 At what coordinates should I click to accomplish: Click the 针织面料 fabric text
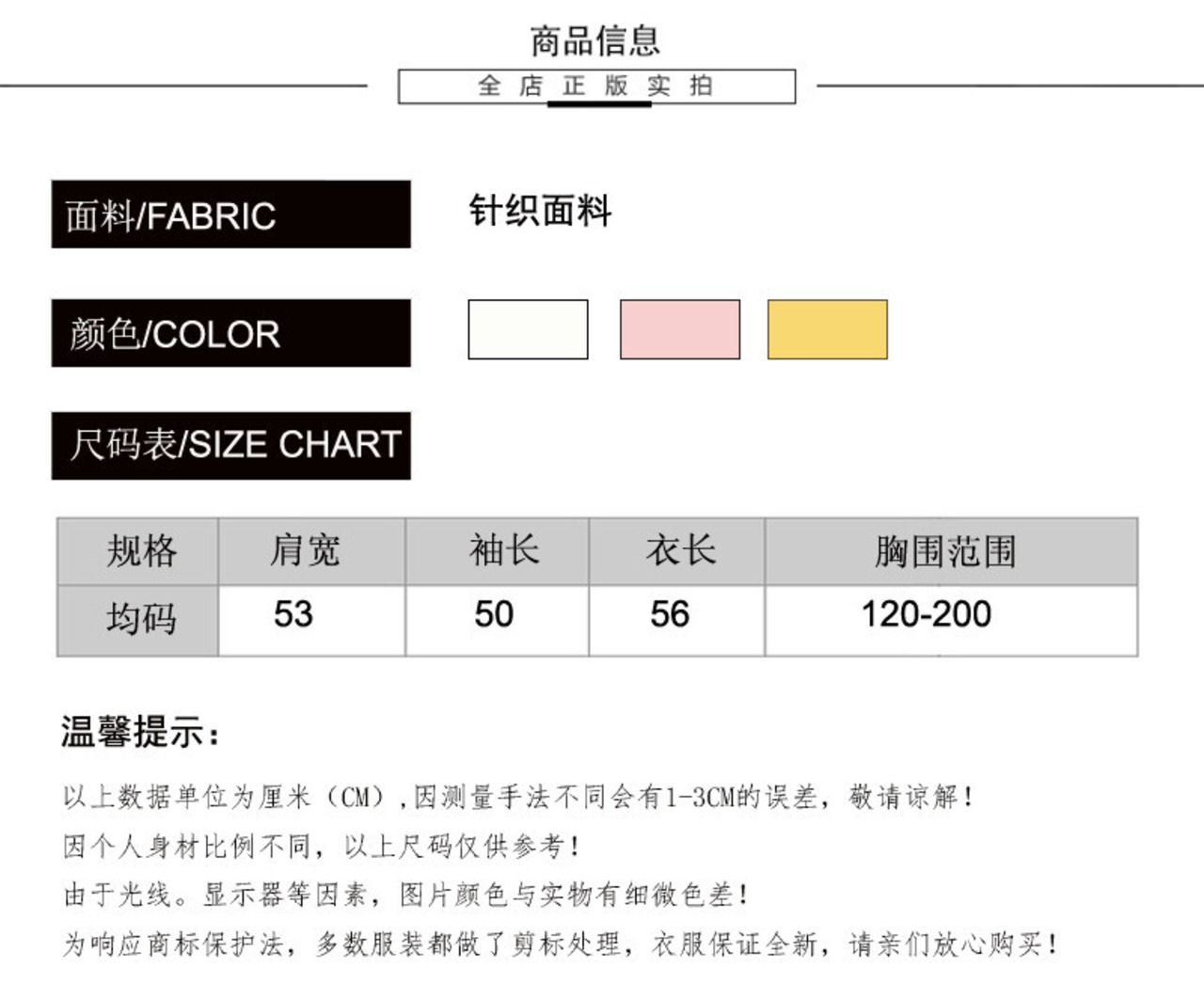540,211
